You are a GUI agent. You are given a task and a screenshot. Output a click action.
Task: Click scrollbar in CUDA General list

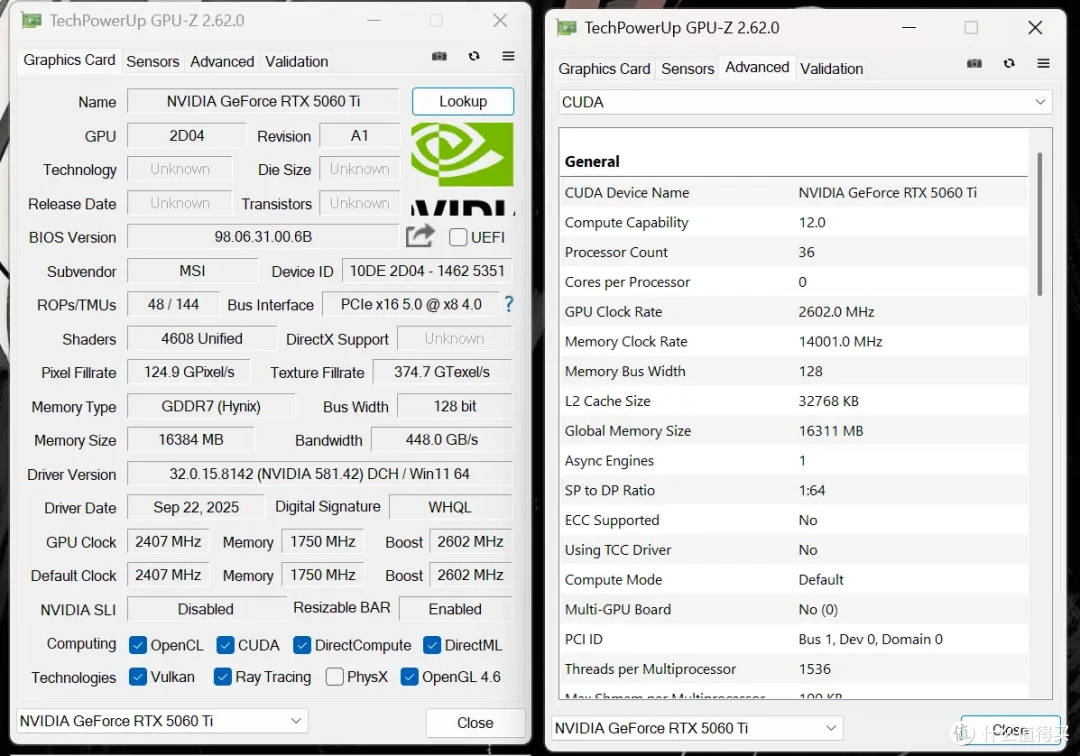pyautogui.click(x=1039, y=224)
